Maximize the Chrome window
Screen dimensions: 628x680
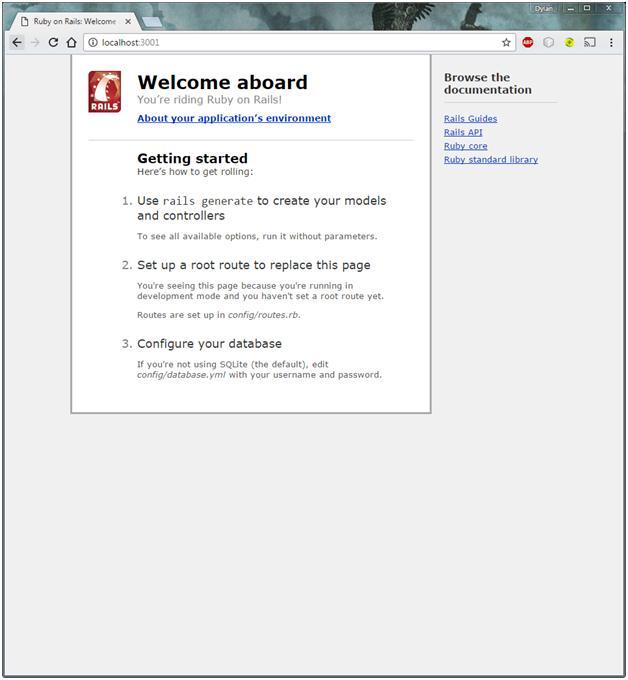(x=587, y=8)
